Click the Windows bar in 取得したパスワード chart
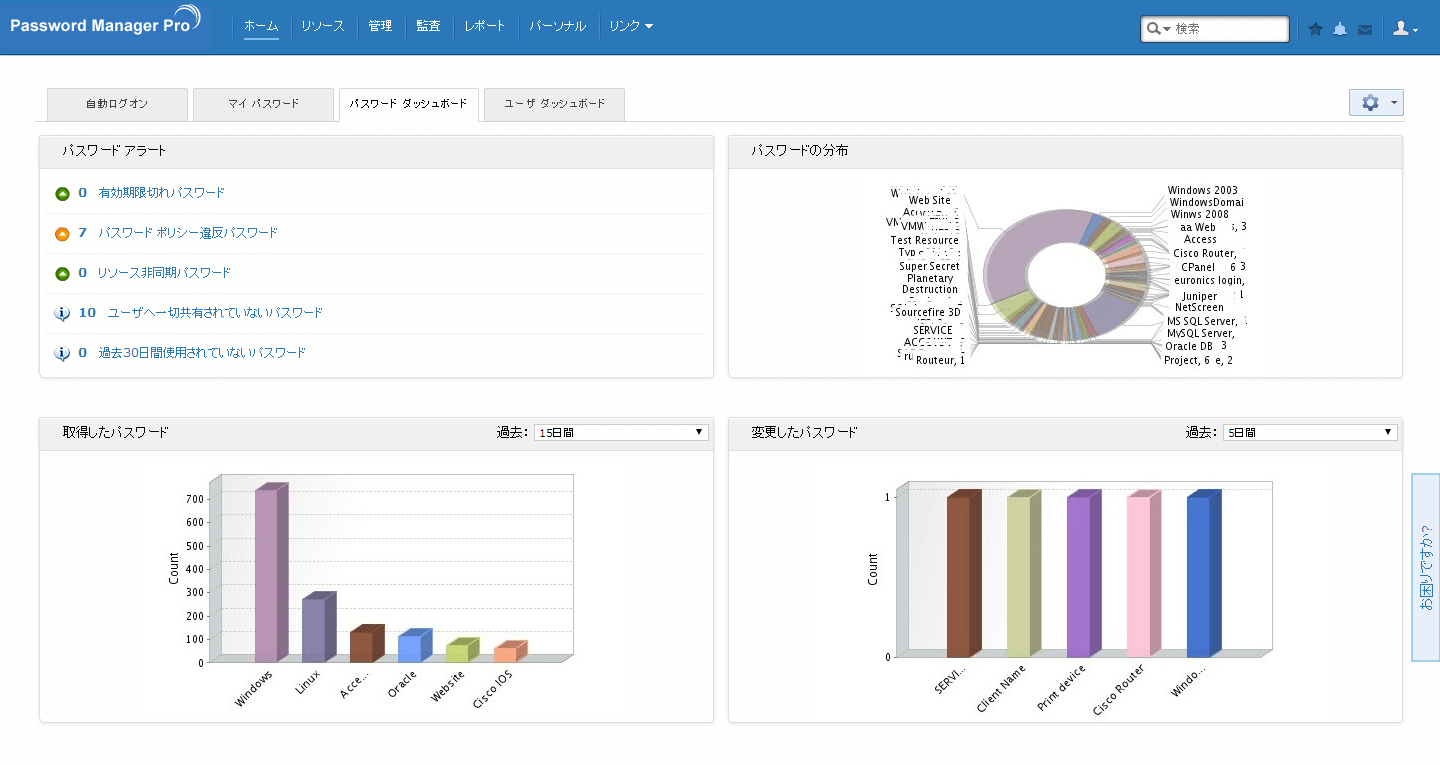Screen dimensions: 1440x765 click(271, 574)
